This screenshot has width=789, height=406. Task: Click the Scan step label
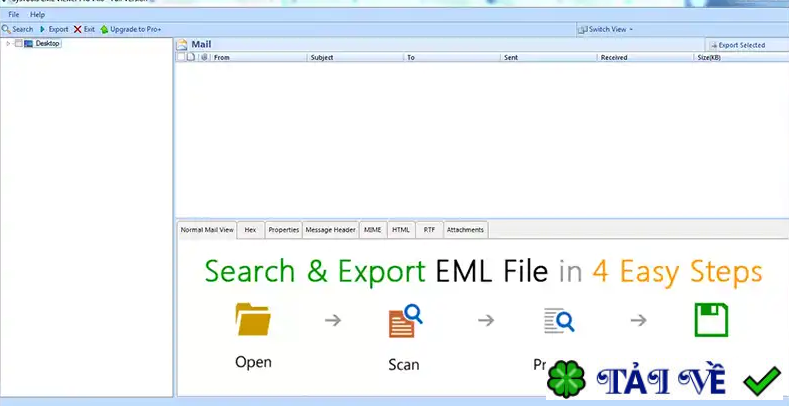(404, 365)
